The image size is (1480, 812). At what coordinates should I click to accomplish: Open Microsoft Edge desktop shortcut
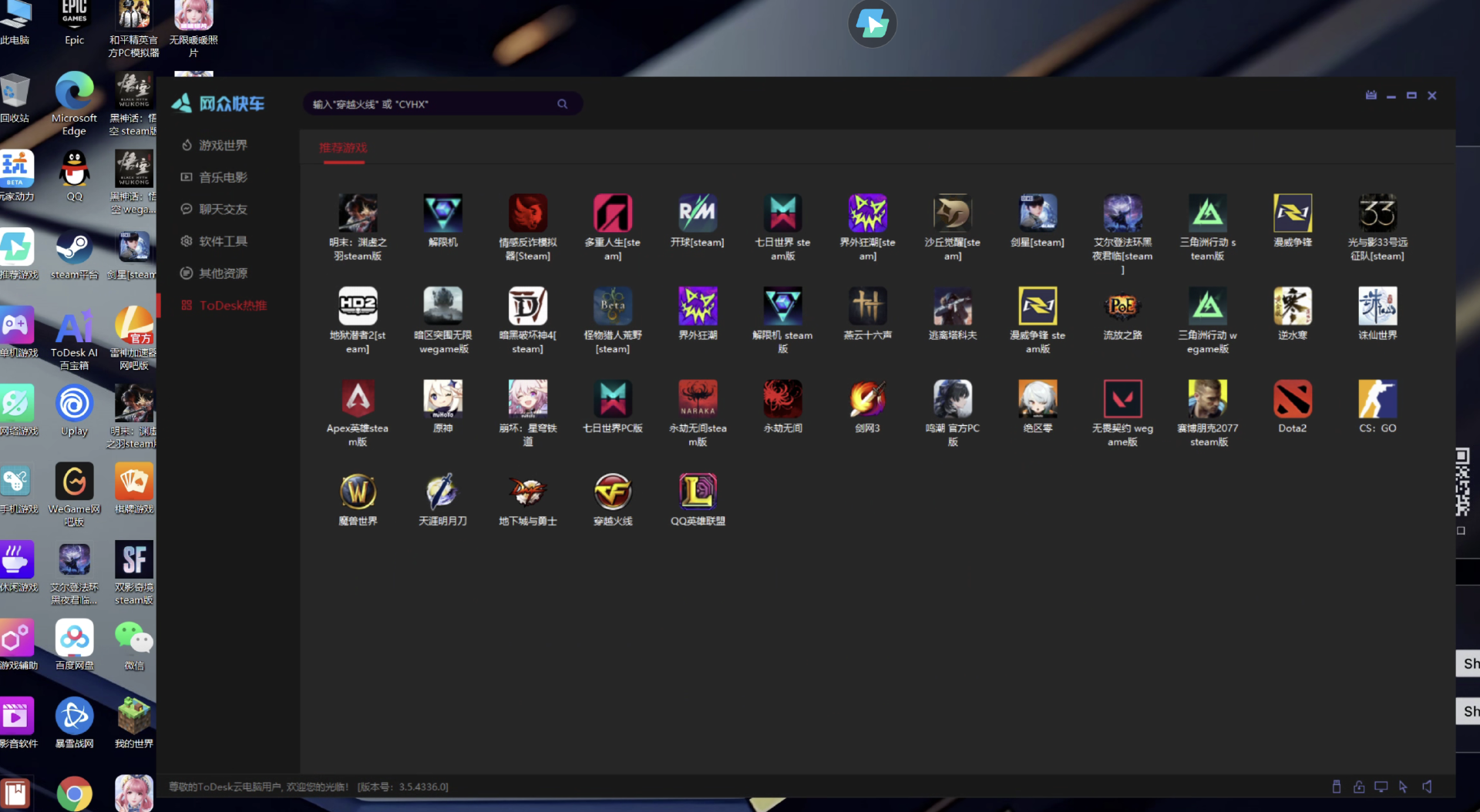74,104
